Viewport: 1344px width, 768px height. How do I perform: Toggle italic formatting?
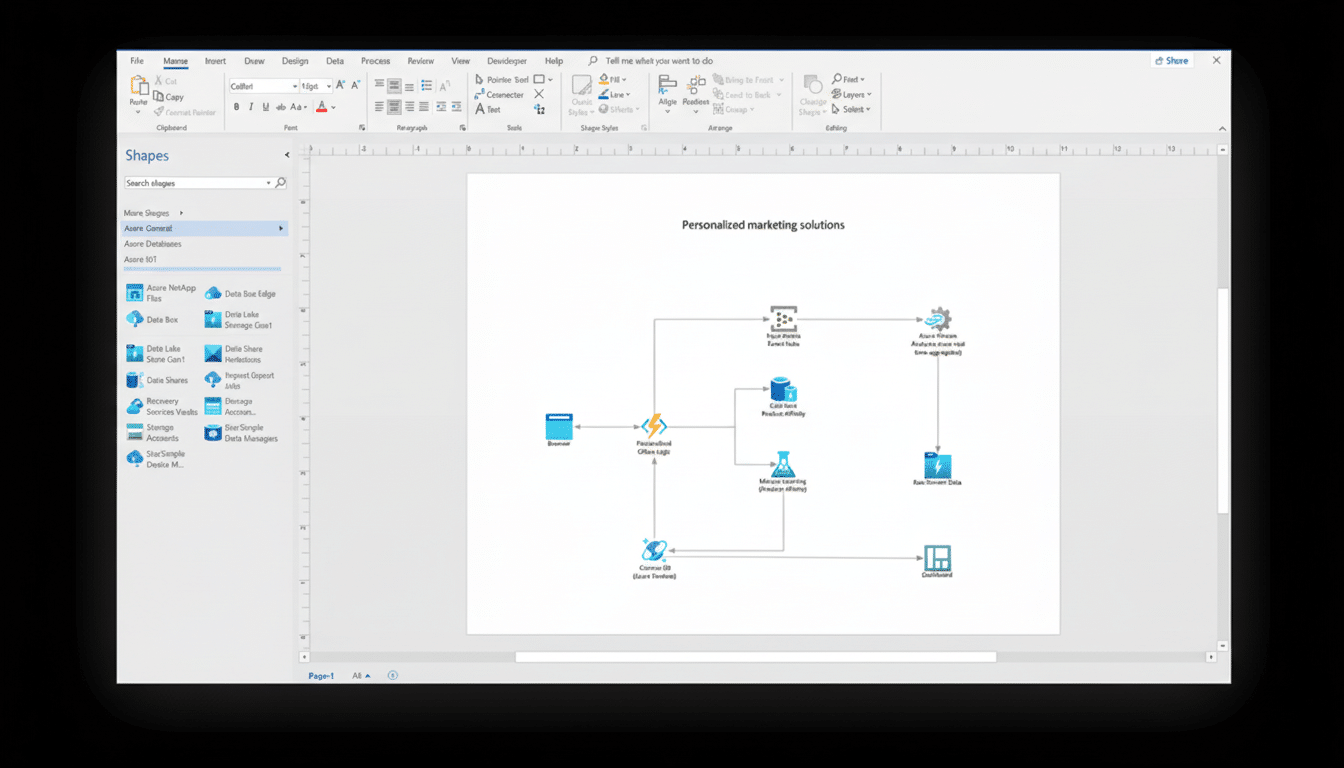[250, 106]
